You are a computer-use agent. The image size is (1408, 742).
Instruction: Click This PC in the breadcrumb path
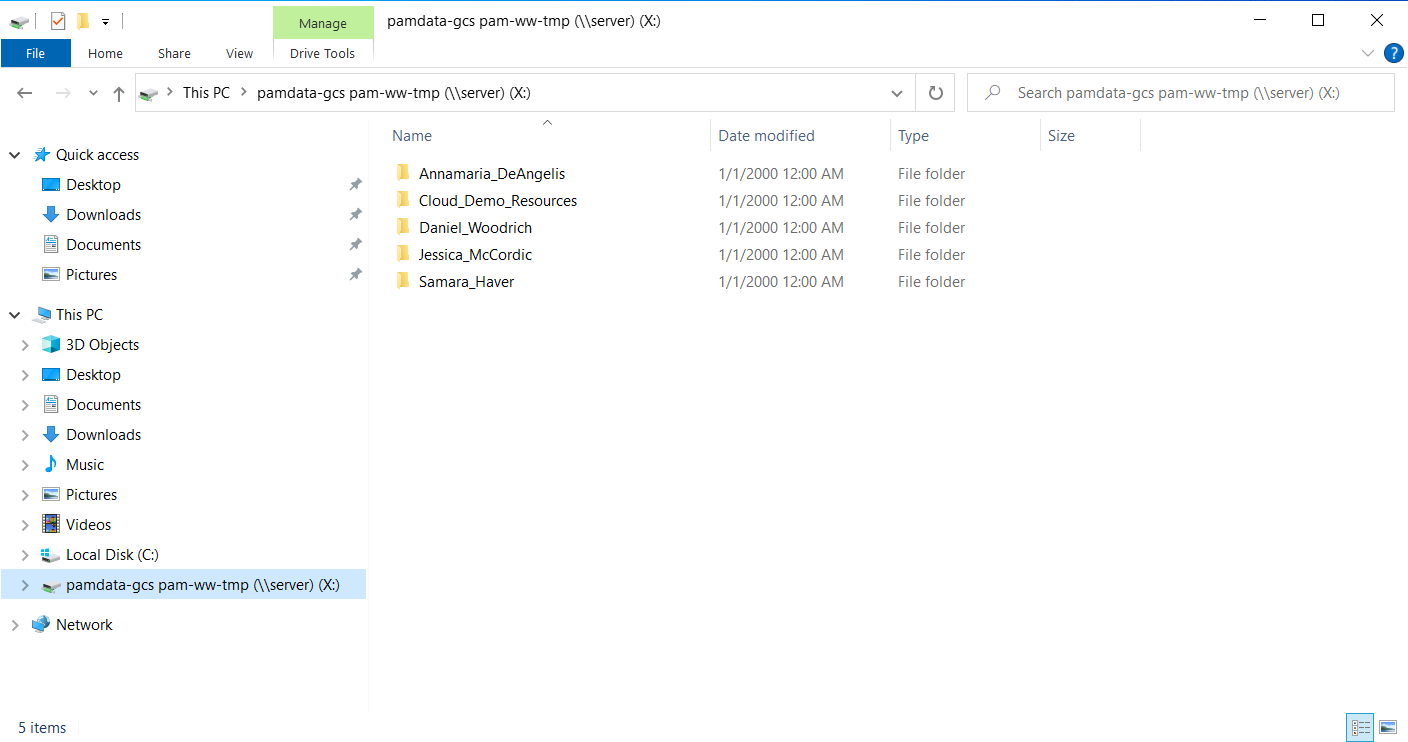pos(206,93)
